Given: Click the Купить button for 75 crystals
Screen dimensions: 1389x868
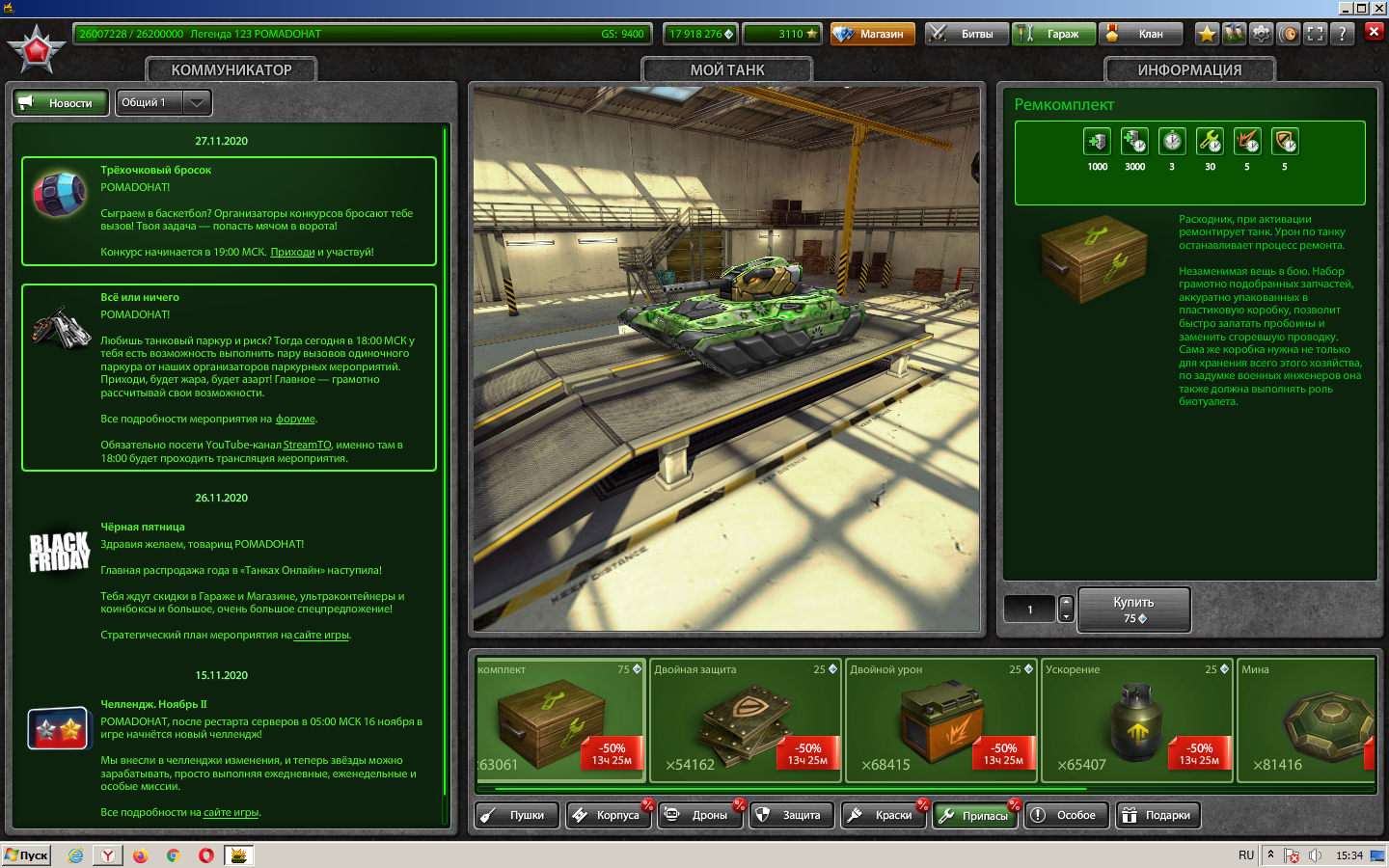Looking at the screenshot, I should [x=1133, y=610].
